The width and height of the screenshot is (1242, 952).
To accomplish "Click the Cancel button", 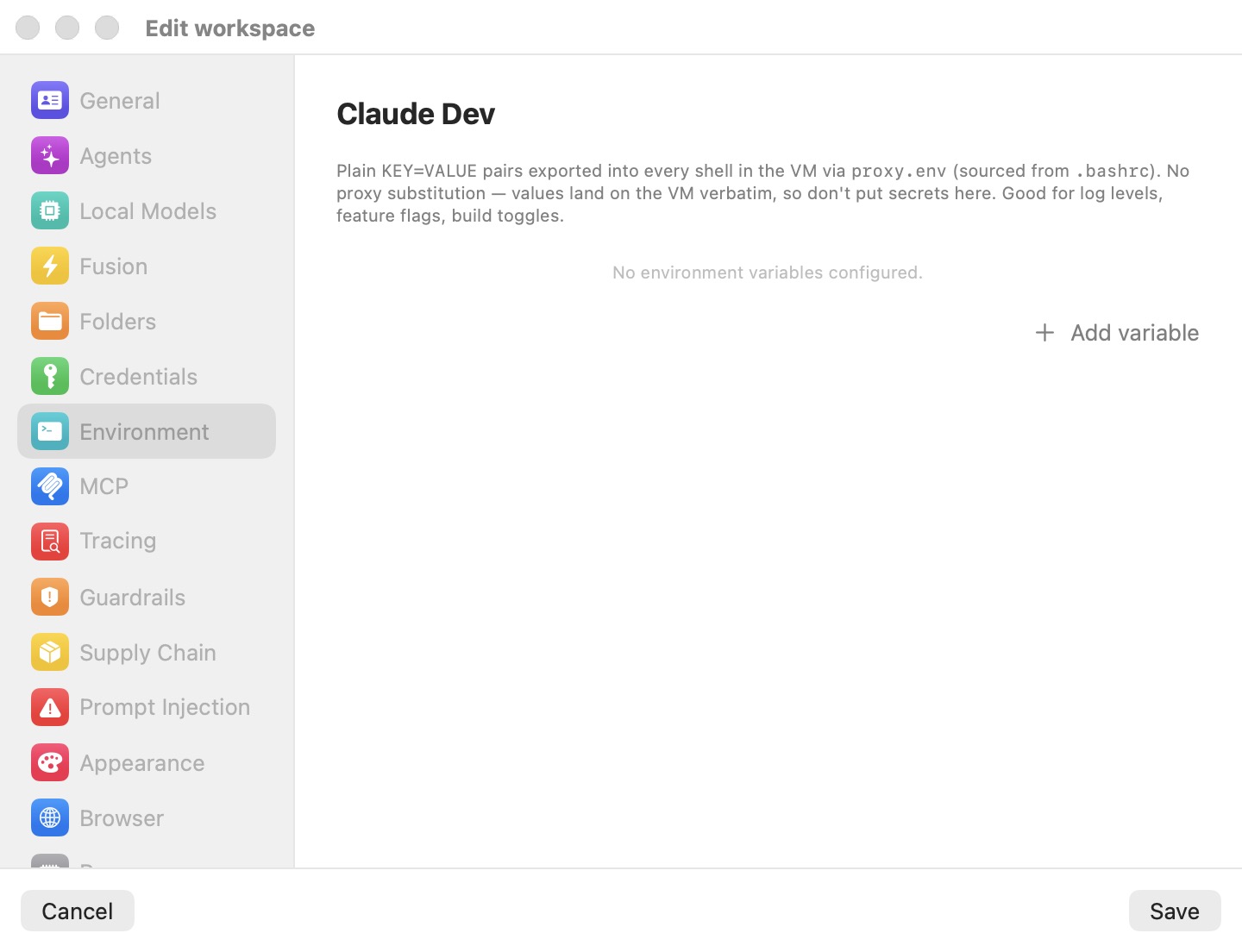I will [78, 911].
